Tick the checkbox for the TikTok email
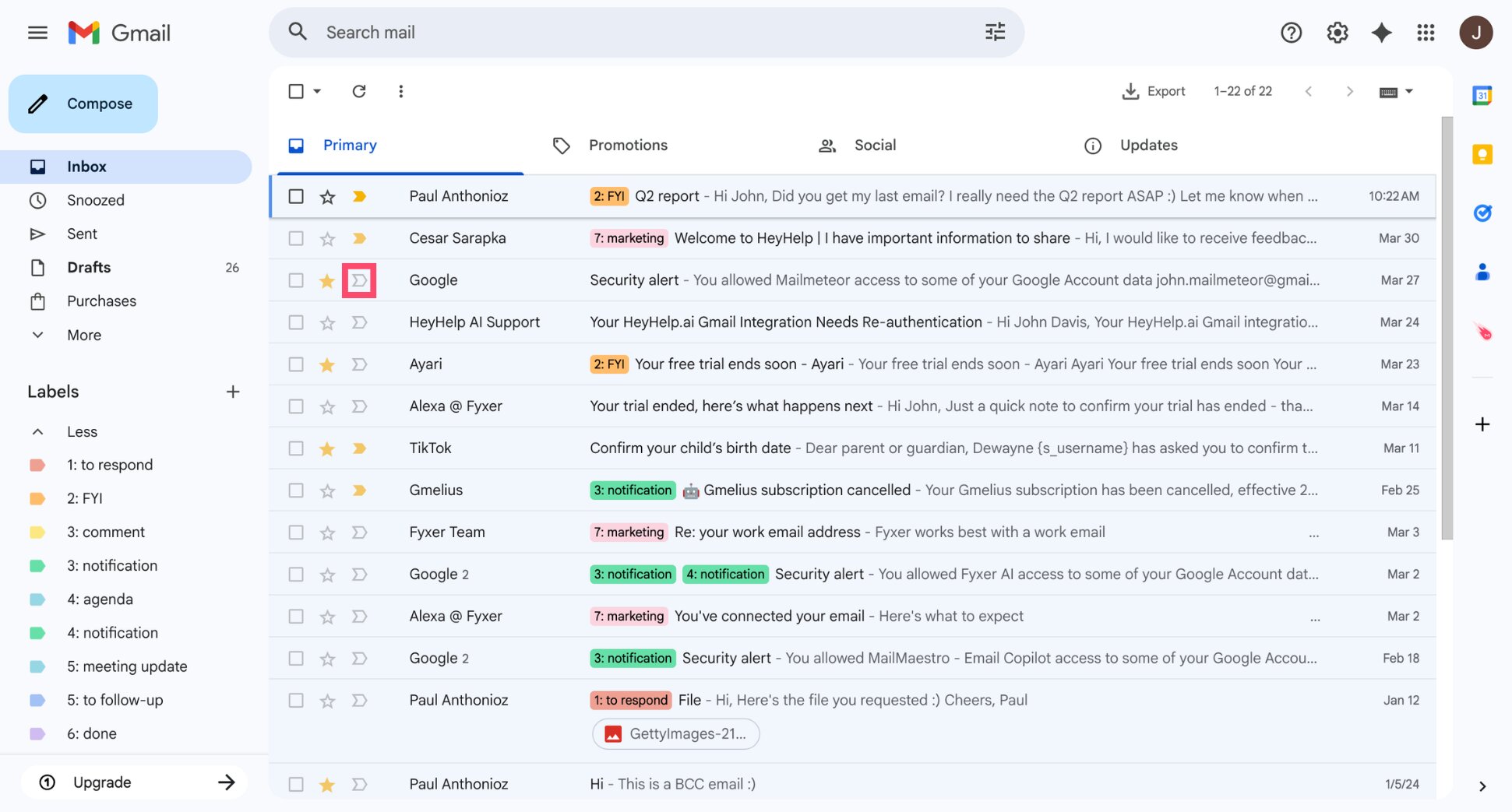The width and height of the screenshot is (1512, 812). (296, 448)
